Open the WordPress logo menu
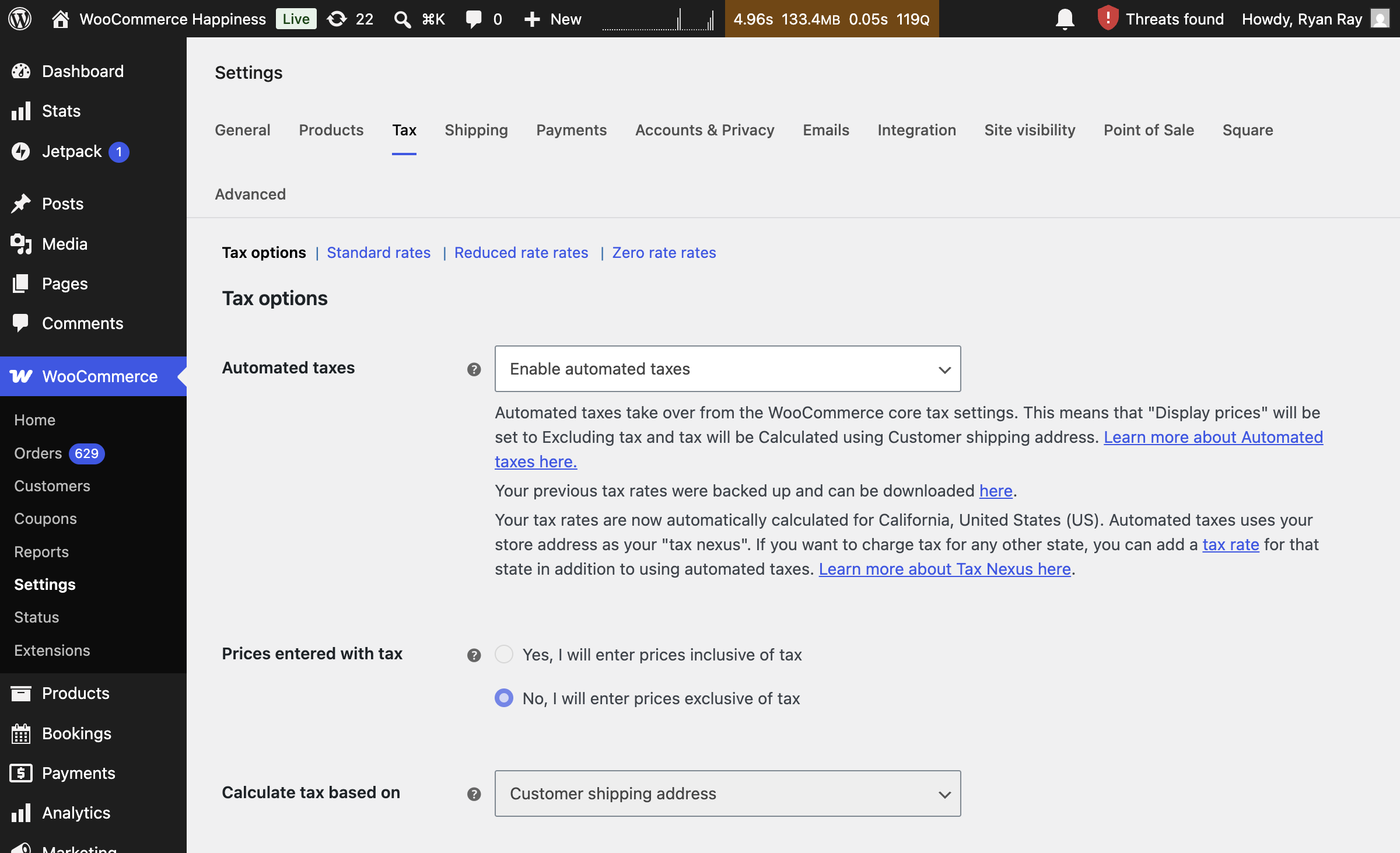1400x853 pixels. coord(20,19)
